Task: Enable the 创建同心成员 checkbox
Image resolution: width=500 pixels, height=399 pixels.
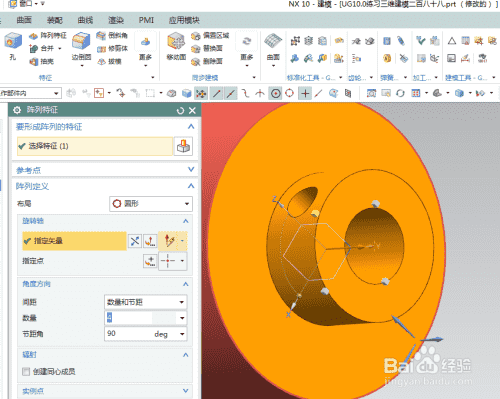Action: (x=26, y=371)
